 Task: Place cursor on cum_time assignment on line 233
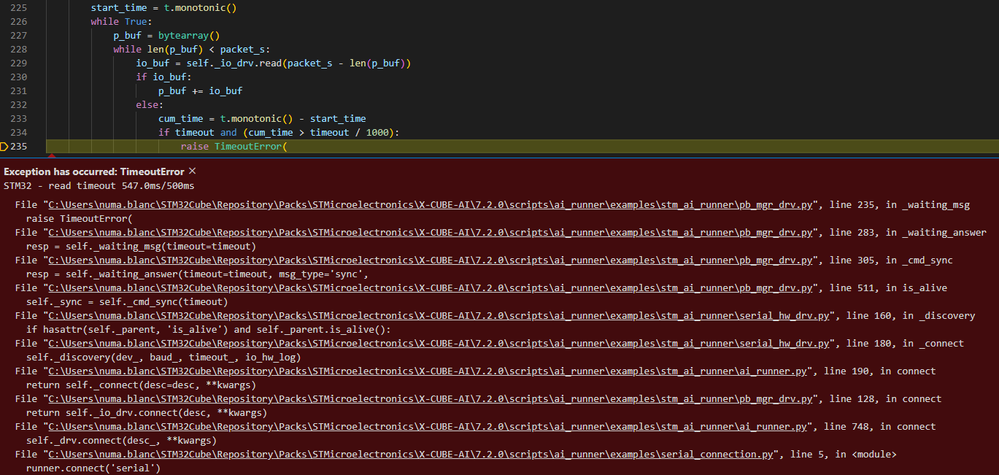[x=262, y=119]
